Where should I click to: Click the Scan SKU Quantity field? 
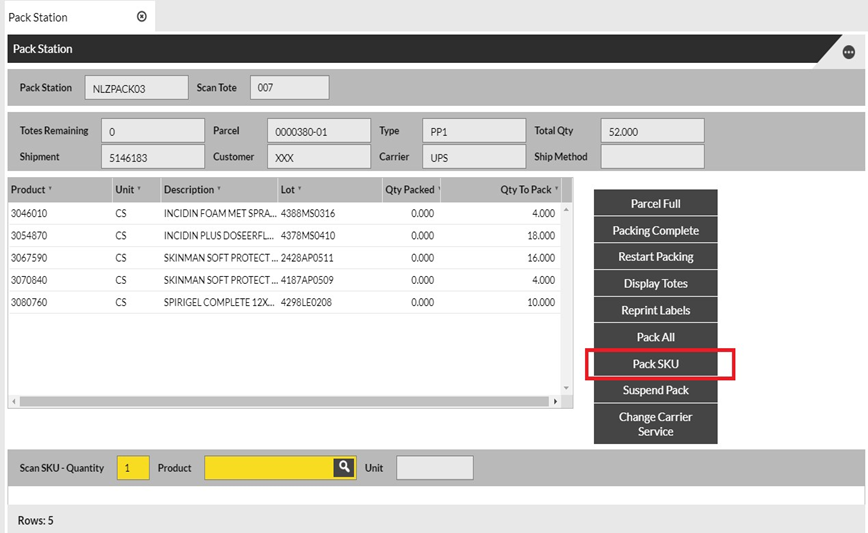click(x=132, y=467)
